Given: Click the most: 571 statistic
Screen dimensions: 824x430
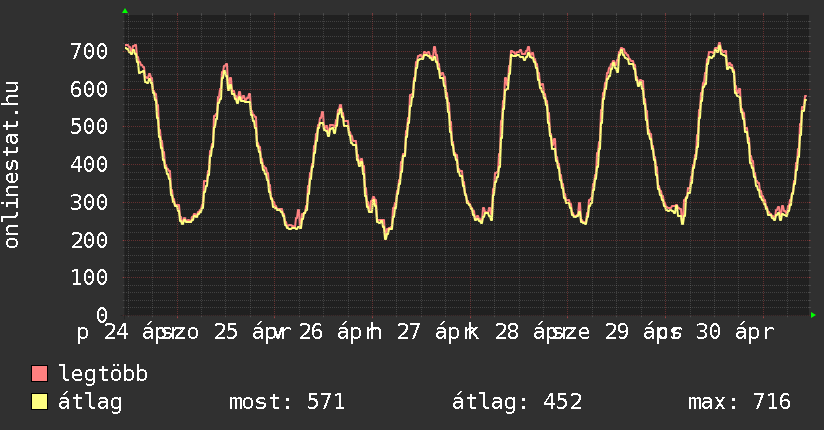Looking at the screenshot, I should coord(287,402).
